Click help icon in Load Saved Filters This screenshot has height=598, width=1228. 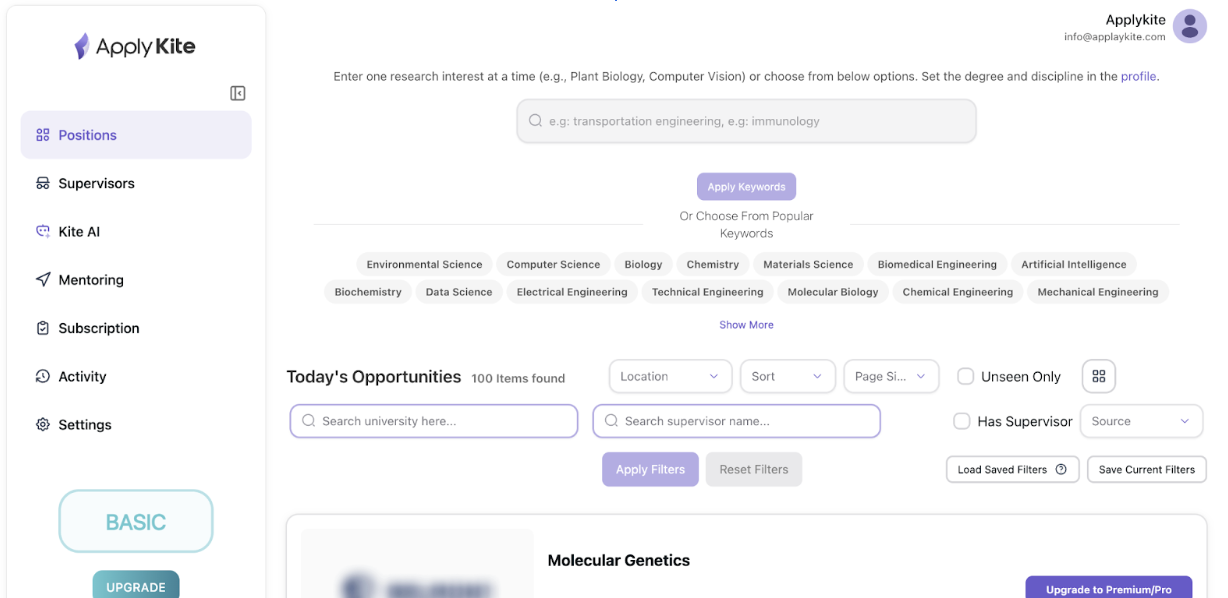(1061, 469)
